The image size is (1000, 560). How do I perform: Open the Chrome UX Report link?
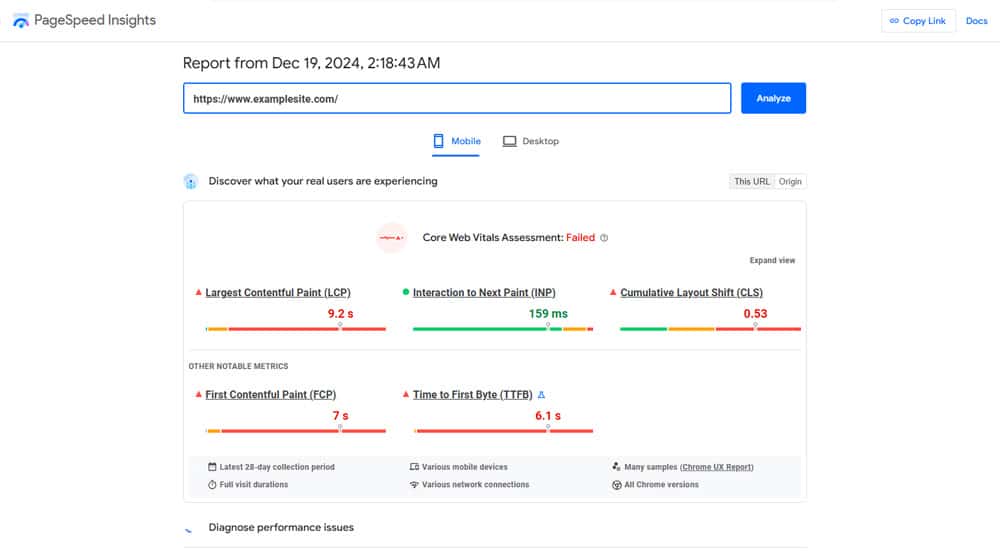717,468
